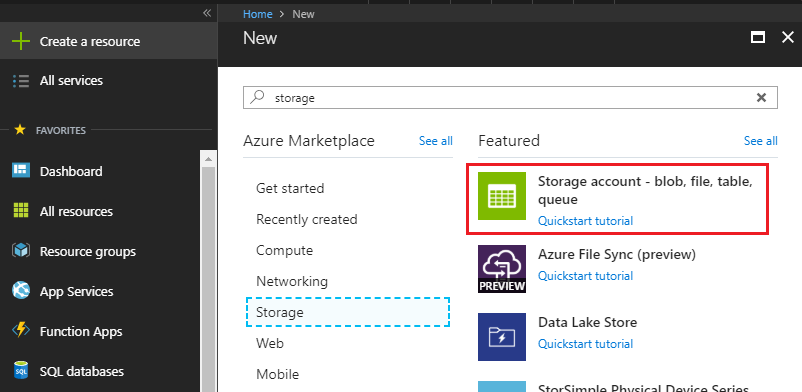
Task: Click the Resource groups cube icon
Action: (21, 251)
